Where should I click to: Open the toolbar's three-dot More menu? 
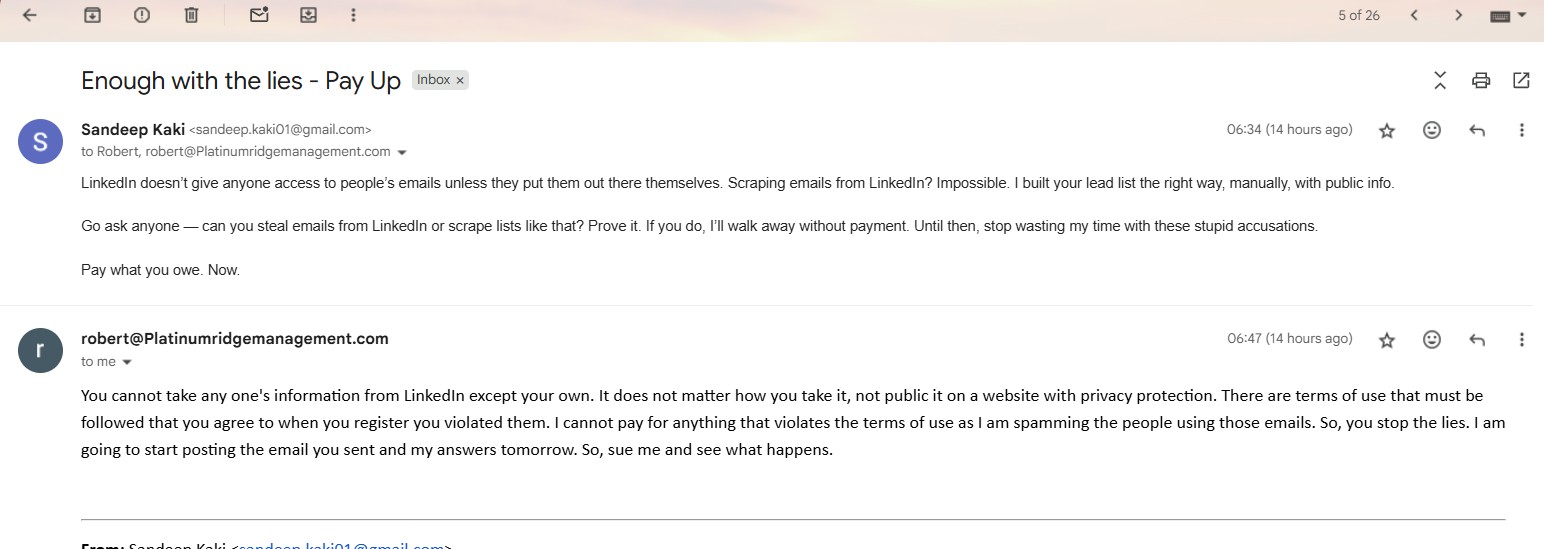[353, 15]
